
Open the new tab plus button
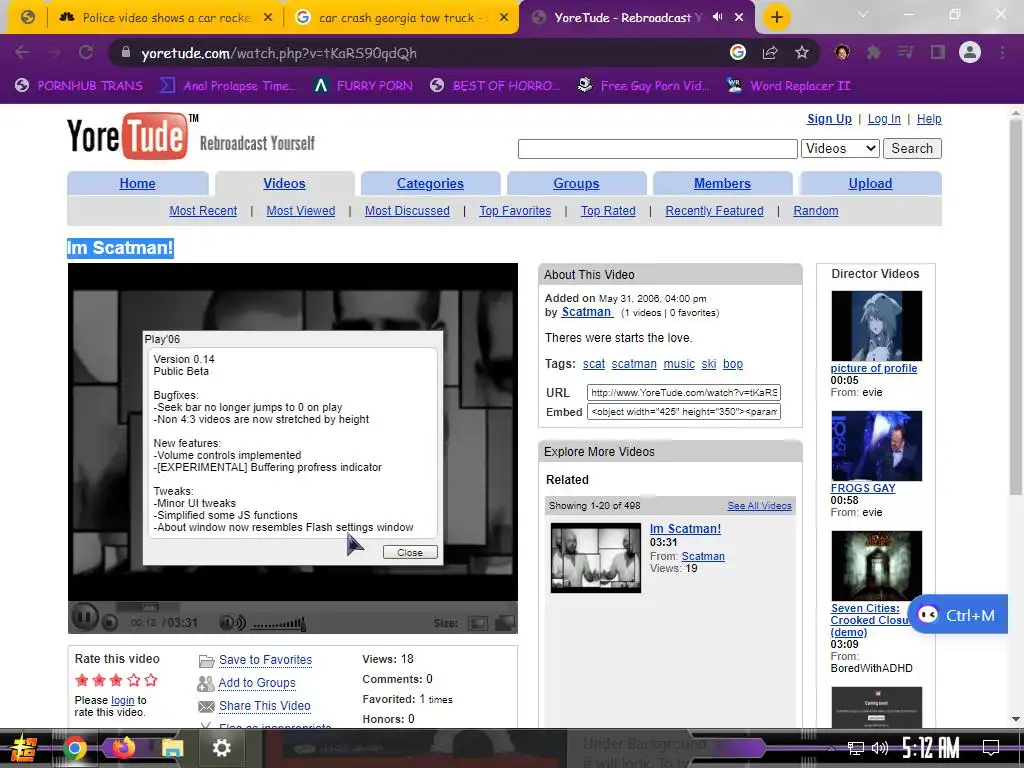(x=776, y=17)
